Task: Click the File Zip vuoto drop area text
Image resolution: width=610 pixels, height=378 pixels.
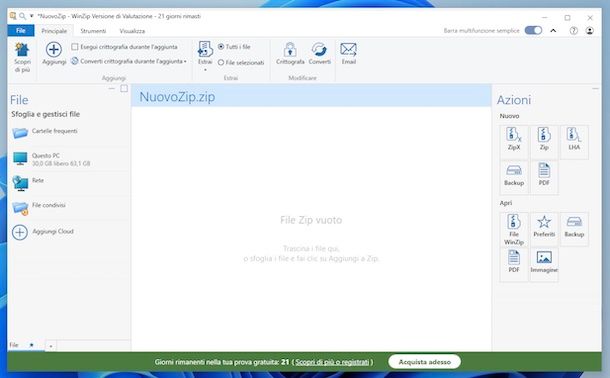Action: 311,220
